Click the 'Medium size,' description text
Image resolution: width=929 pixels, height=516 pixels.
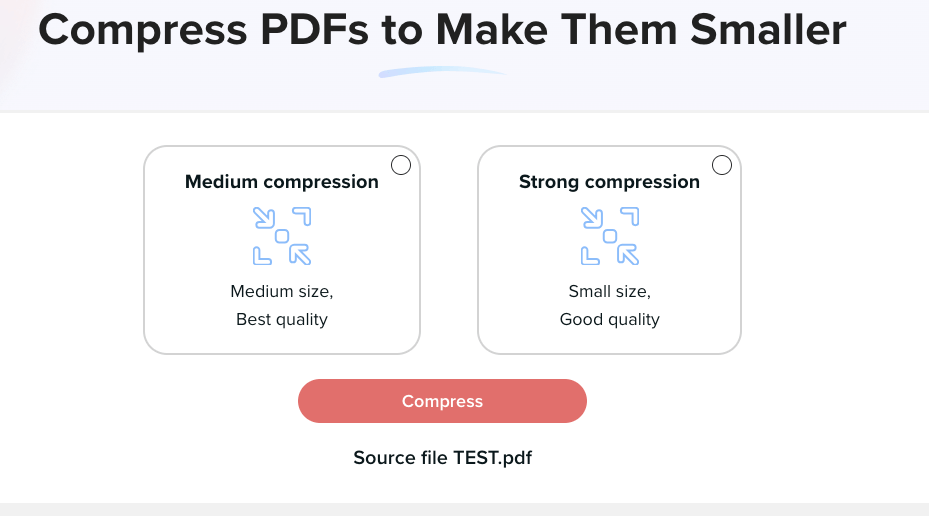pos(281,291)
